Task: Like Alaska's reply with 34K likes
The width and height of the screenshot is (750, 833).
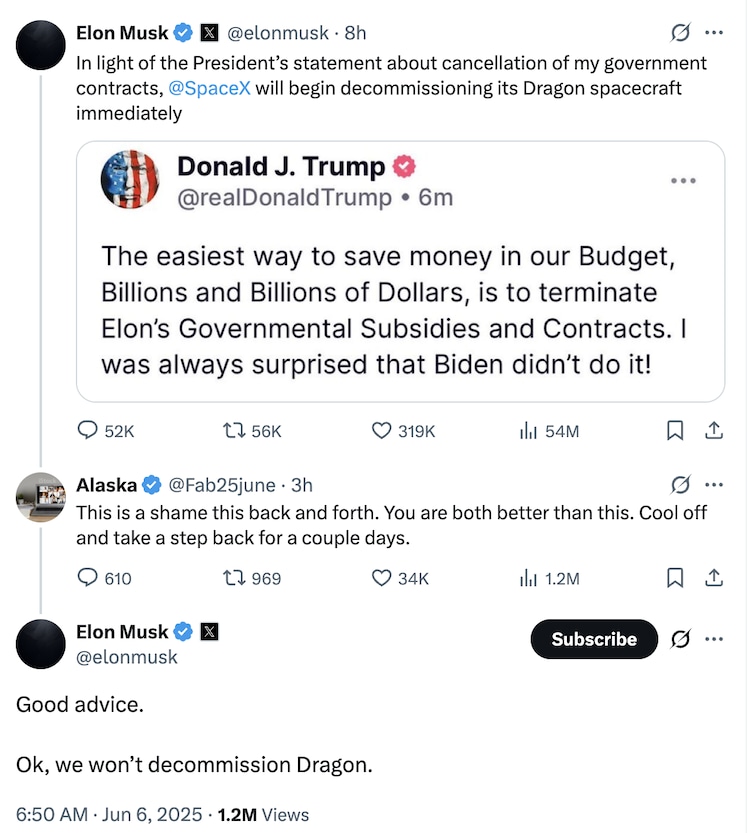Action: pyautogui.click(x=381, y=578)
